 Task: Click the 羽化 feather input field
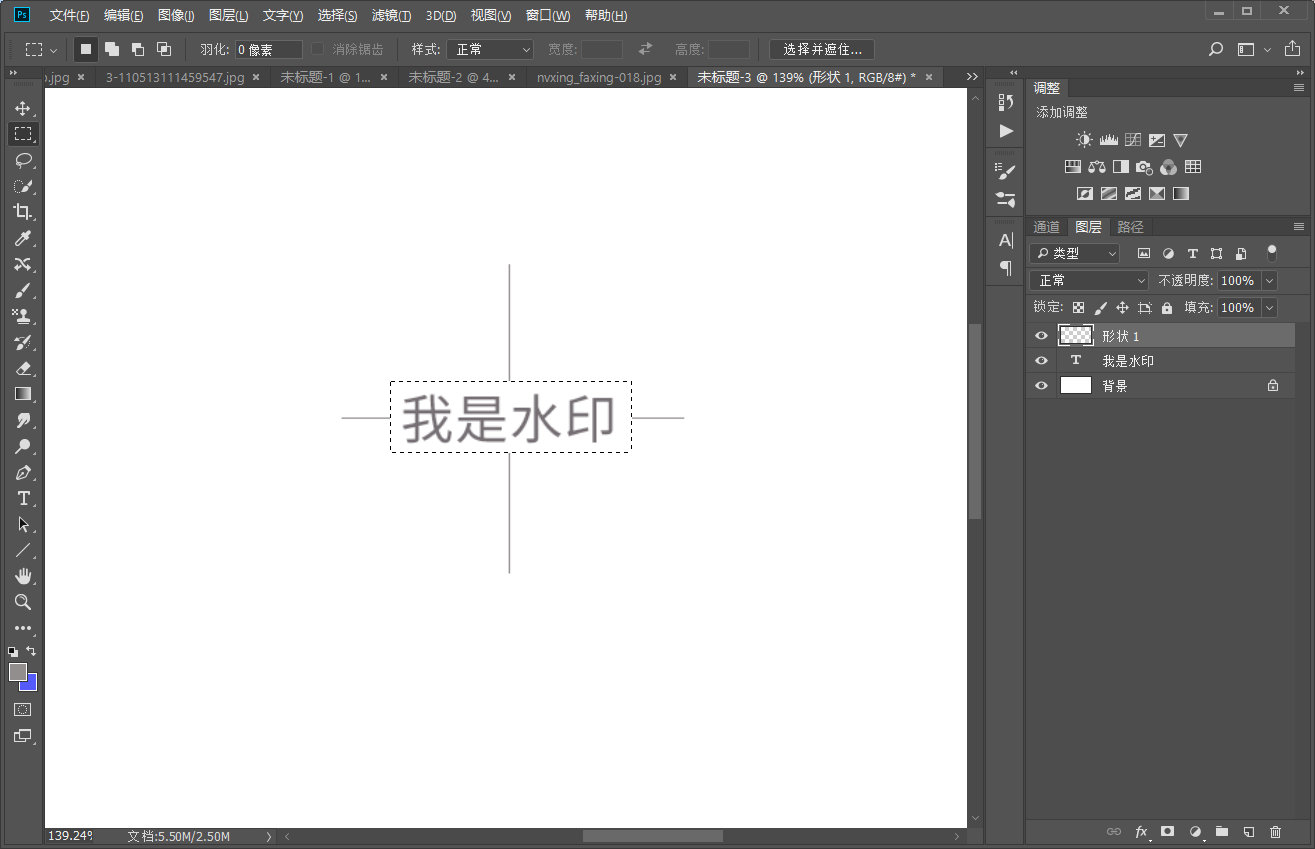[269, 49]
